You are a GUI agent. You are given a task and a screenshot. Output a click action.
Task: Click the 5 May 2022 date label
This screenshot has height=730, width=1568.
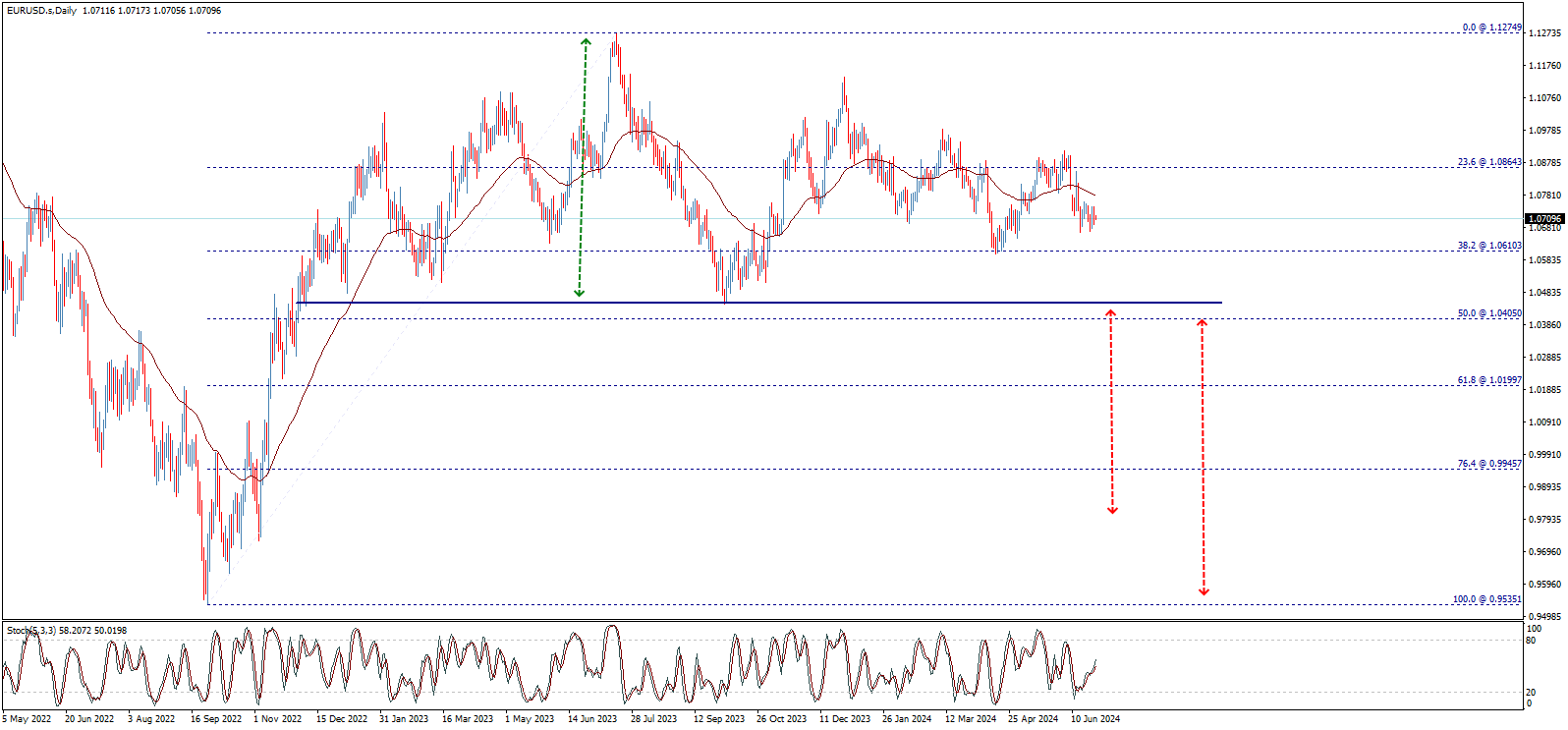[x=27, y=719]
